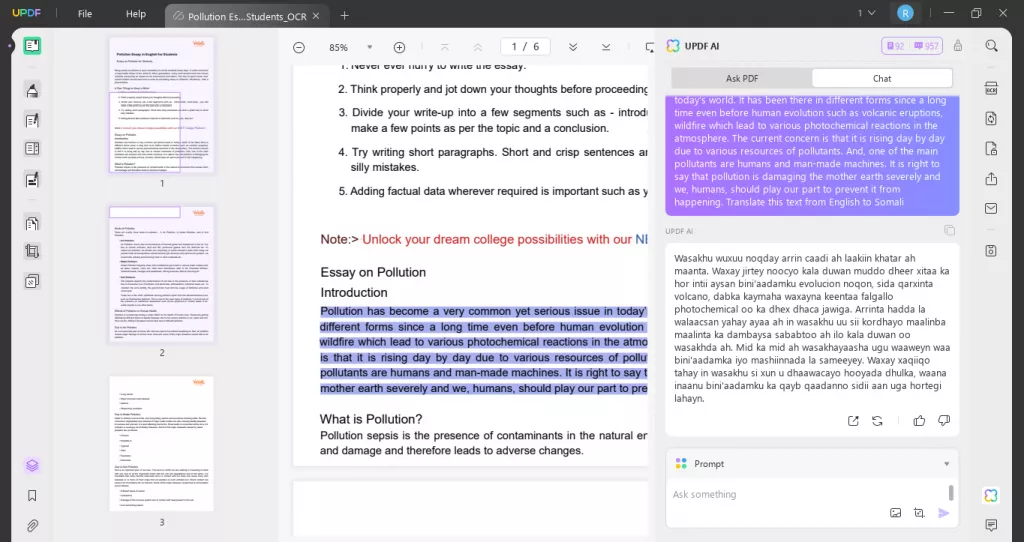The width and height of the screenshot is (1024, 542).
Task: Open the presentation mode icon in toolbar
Action: pos(649,47)
